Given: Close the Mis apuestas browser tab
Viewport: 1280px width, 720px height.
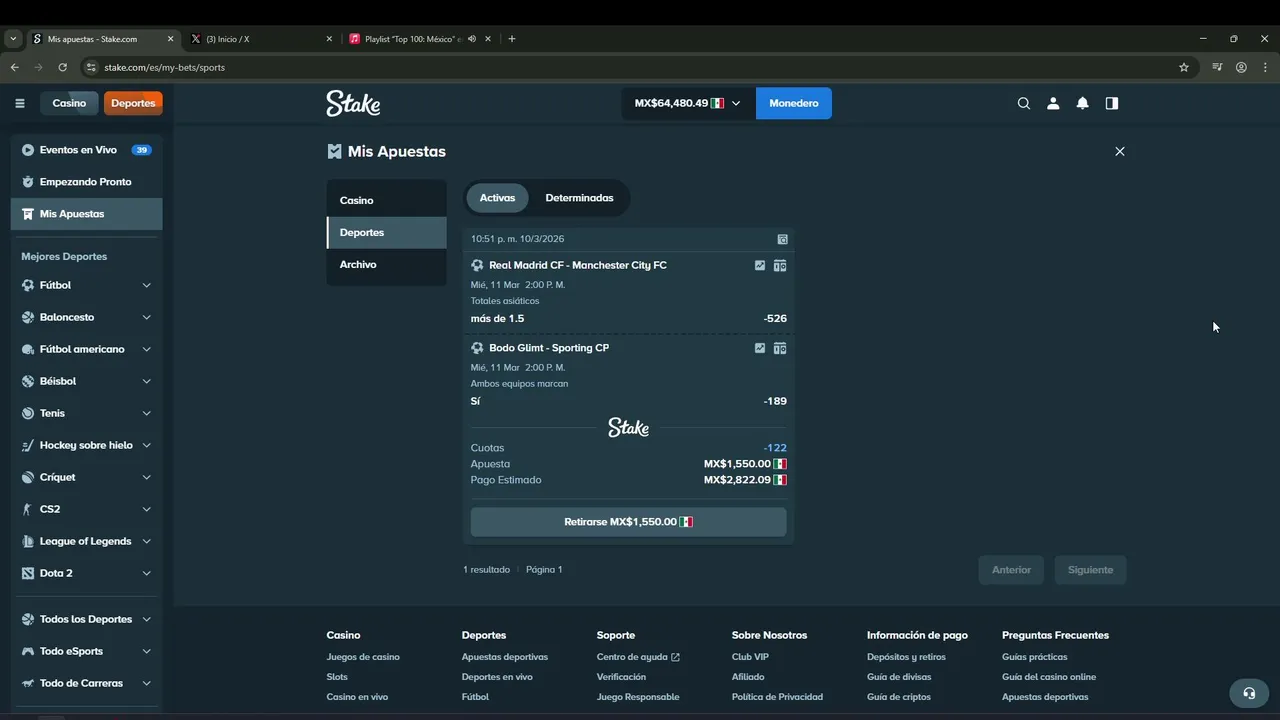Looking at the screenshot, I should pyautogui.click(x=170, y=39).
